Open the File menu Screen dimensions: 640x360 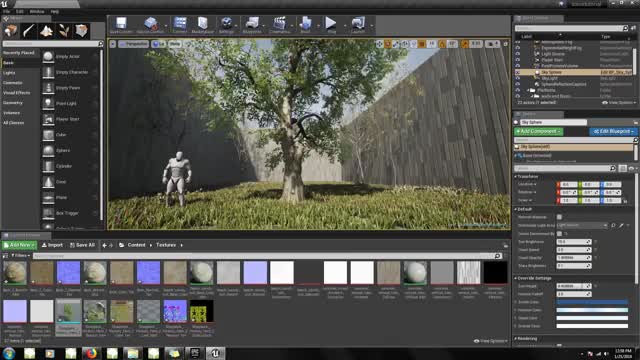tap(6, 11)
